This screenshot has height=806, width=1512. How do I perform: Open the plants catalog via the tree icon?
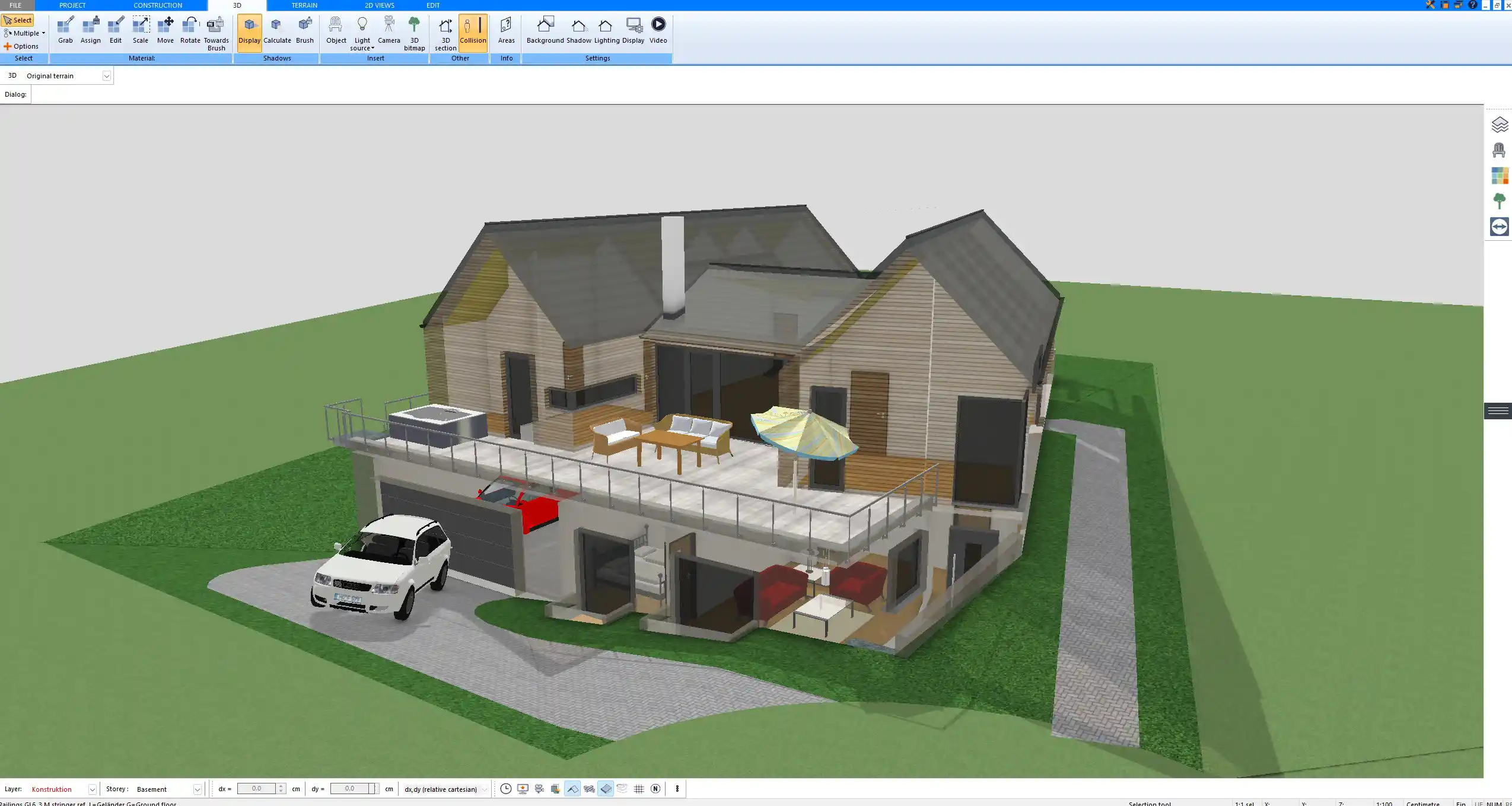coord(1499,200)
